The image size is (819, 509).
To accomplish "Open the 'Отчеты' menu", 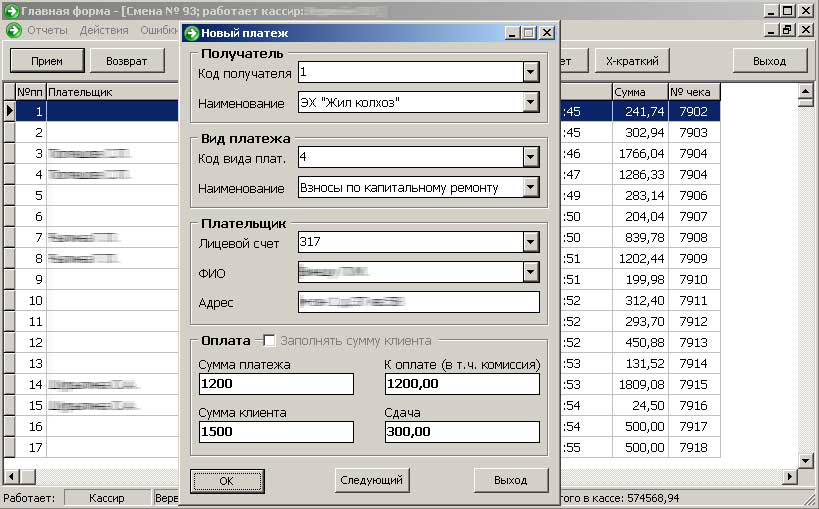I will click(47, 30).
